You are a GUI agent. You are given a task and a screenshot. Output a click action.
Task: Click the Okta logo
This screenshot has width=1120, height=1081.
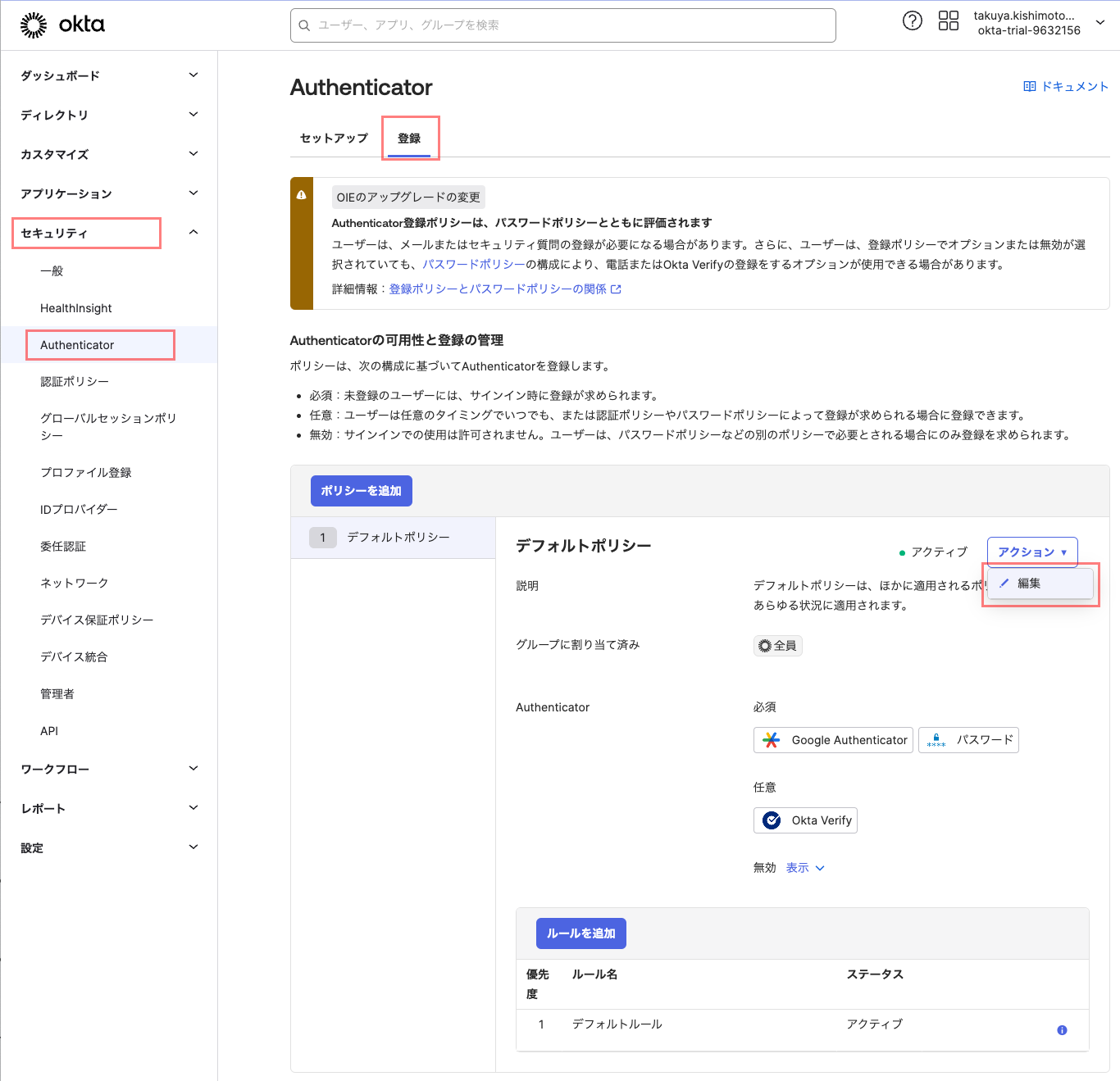click(x=62, y=25)
